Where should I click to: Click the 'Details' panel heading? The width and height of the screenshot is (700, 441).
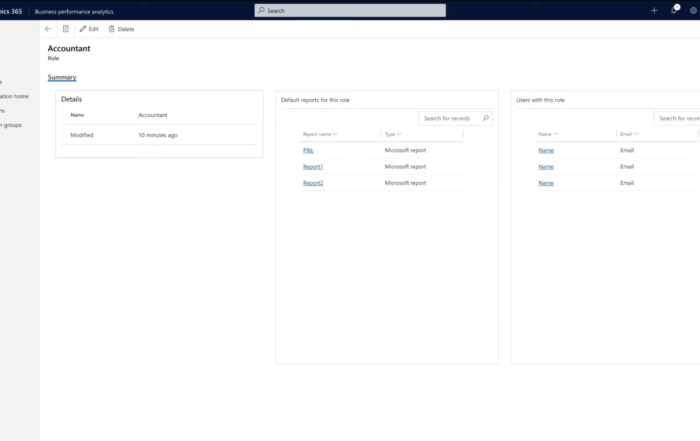71,99
